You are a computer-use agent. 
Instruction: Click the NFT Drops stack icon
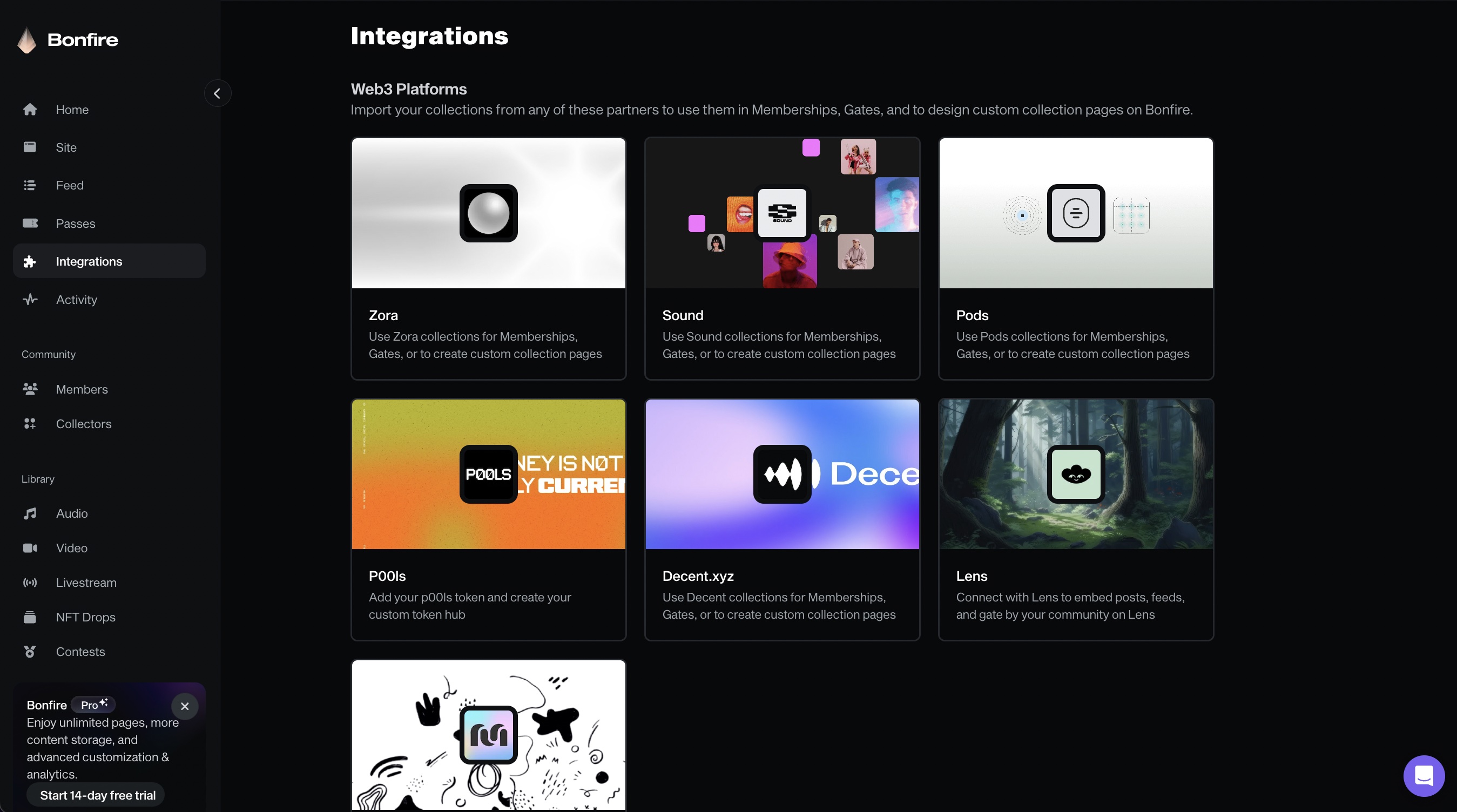[x=30, y=617]
